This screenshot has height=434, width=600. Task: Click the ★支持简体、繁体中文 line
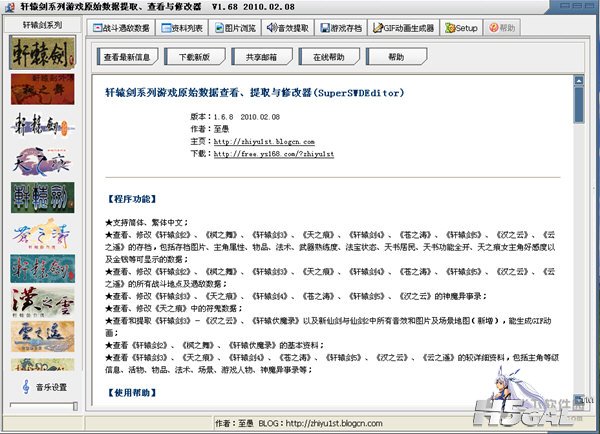147,223
